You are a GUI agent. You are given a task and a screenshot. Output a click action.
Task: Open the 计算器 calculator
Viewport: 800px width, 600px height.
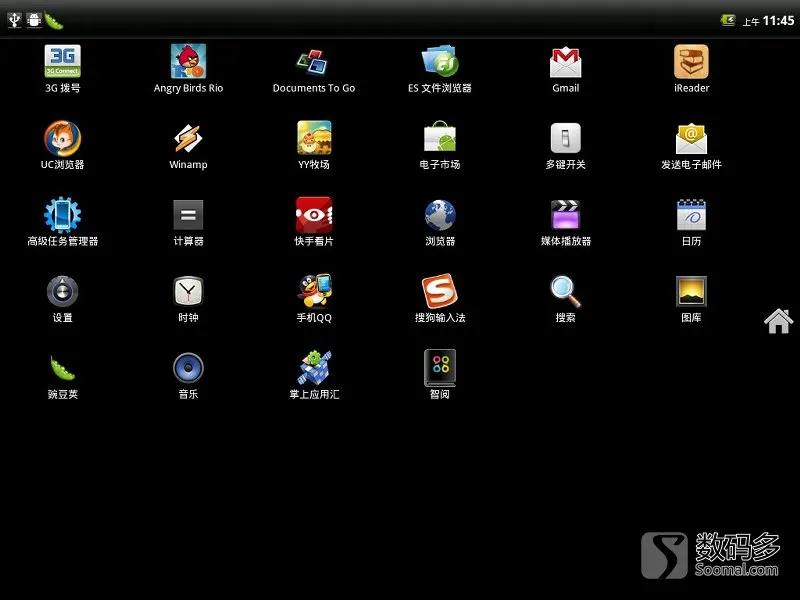[188, 222]
